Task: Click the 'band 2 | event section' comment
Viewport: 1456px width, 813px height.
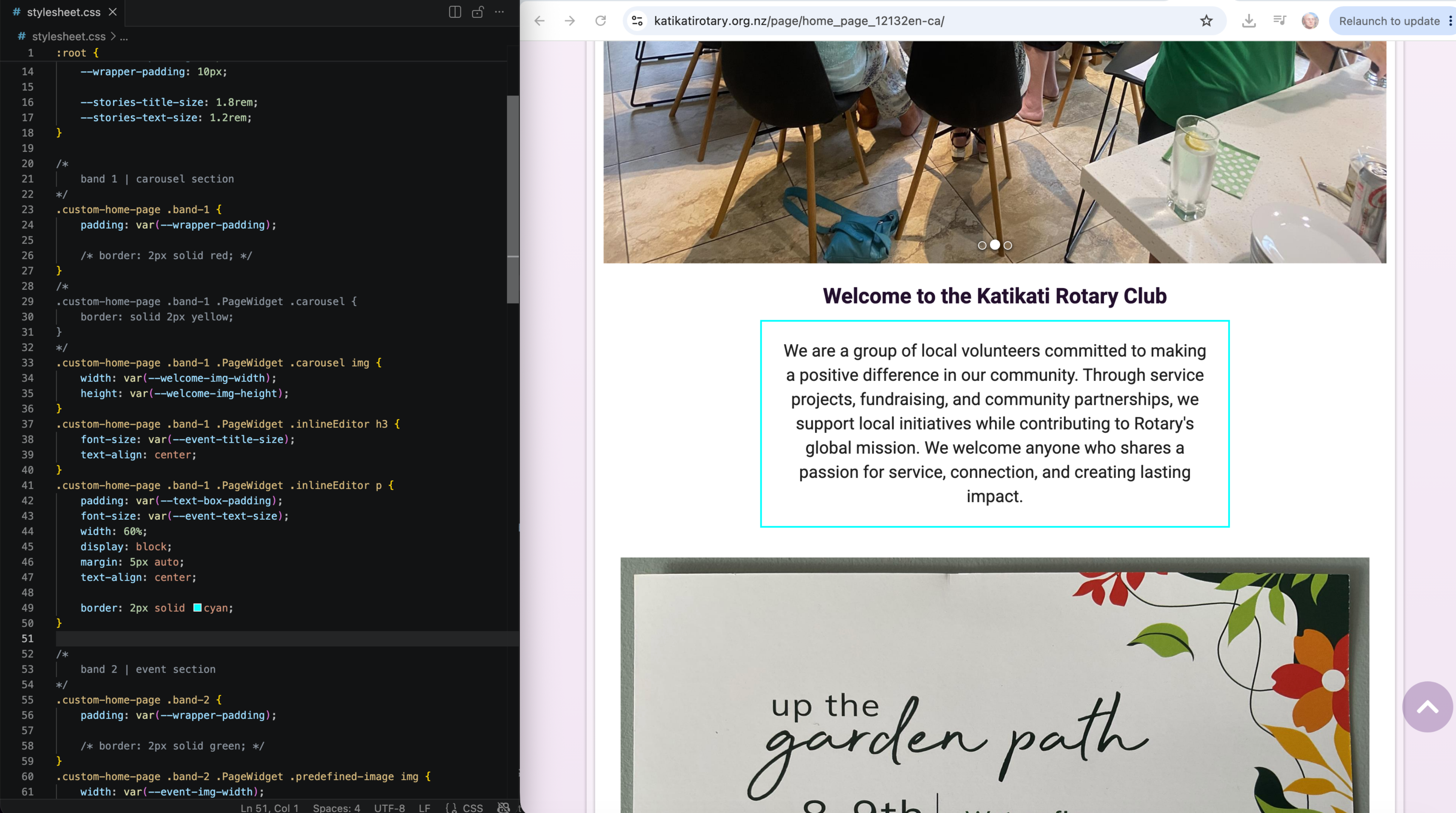Action: click(148, 669)
